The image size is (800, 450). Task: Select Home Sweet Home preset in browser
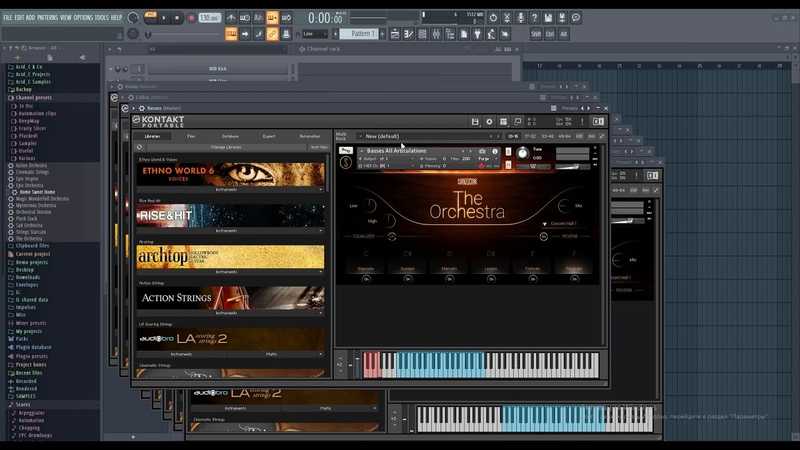(37, 192)
